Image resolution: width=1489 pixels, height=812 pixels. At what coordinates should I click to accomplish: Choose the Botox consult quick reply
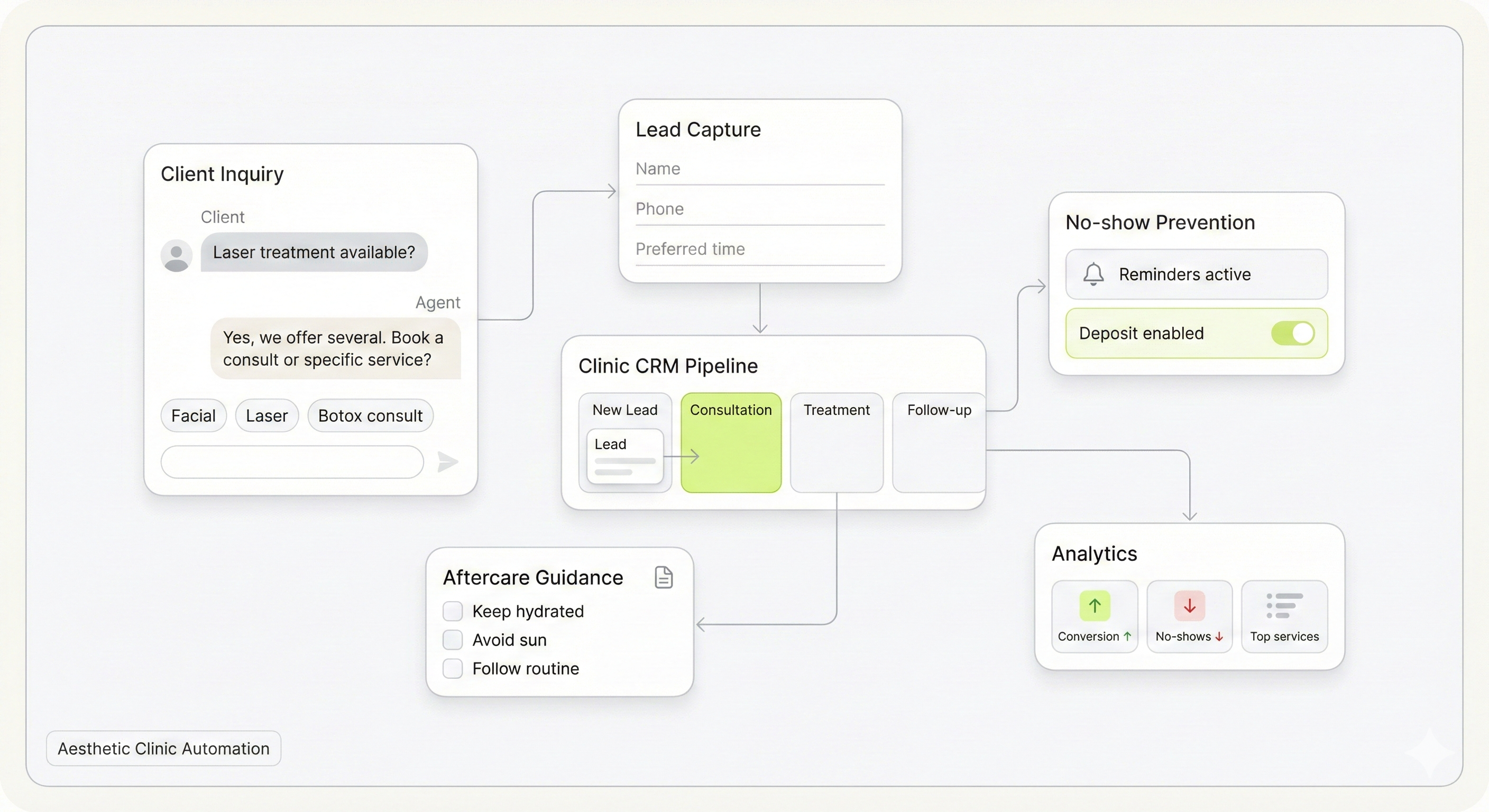[370, 416]
